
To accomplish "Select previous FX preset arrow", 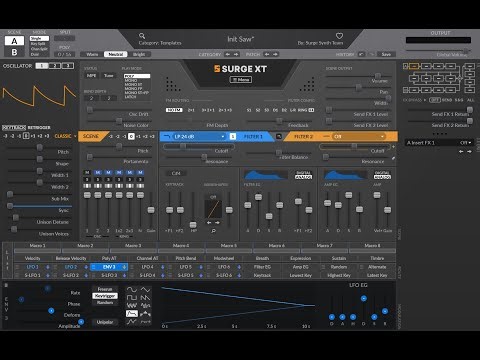I will tap(461, 151).
